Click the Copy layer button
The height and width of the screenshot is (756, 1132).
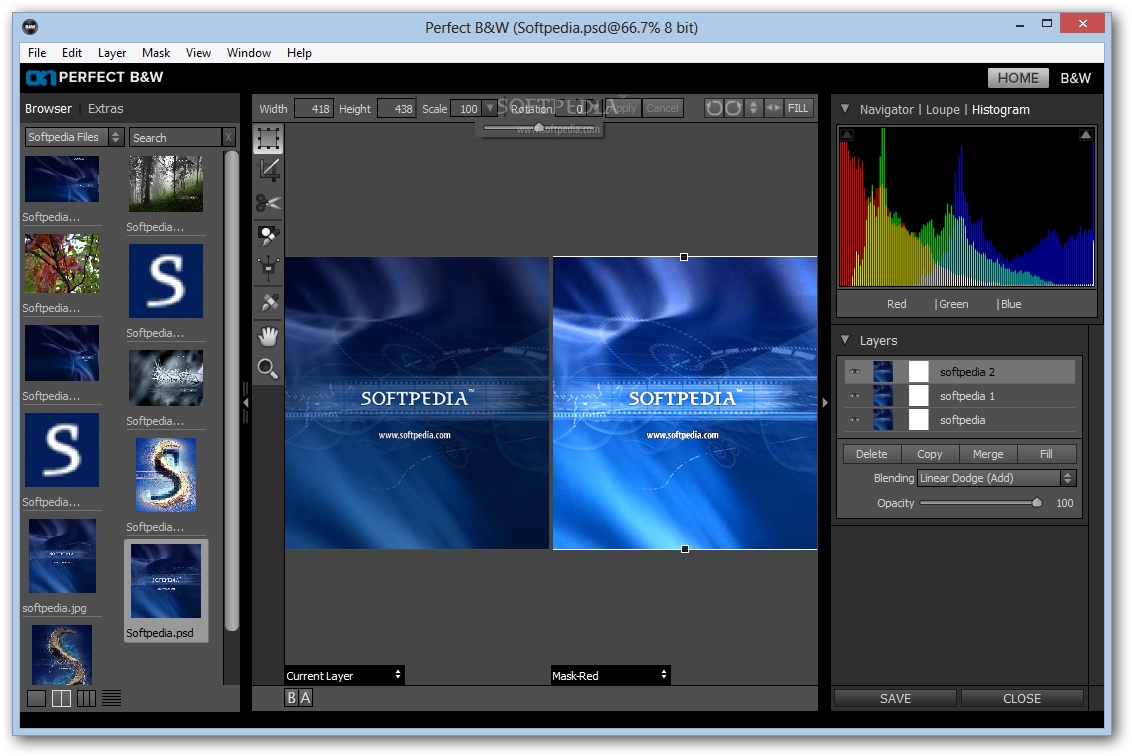(x=930, y=453)
